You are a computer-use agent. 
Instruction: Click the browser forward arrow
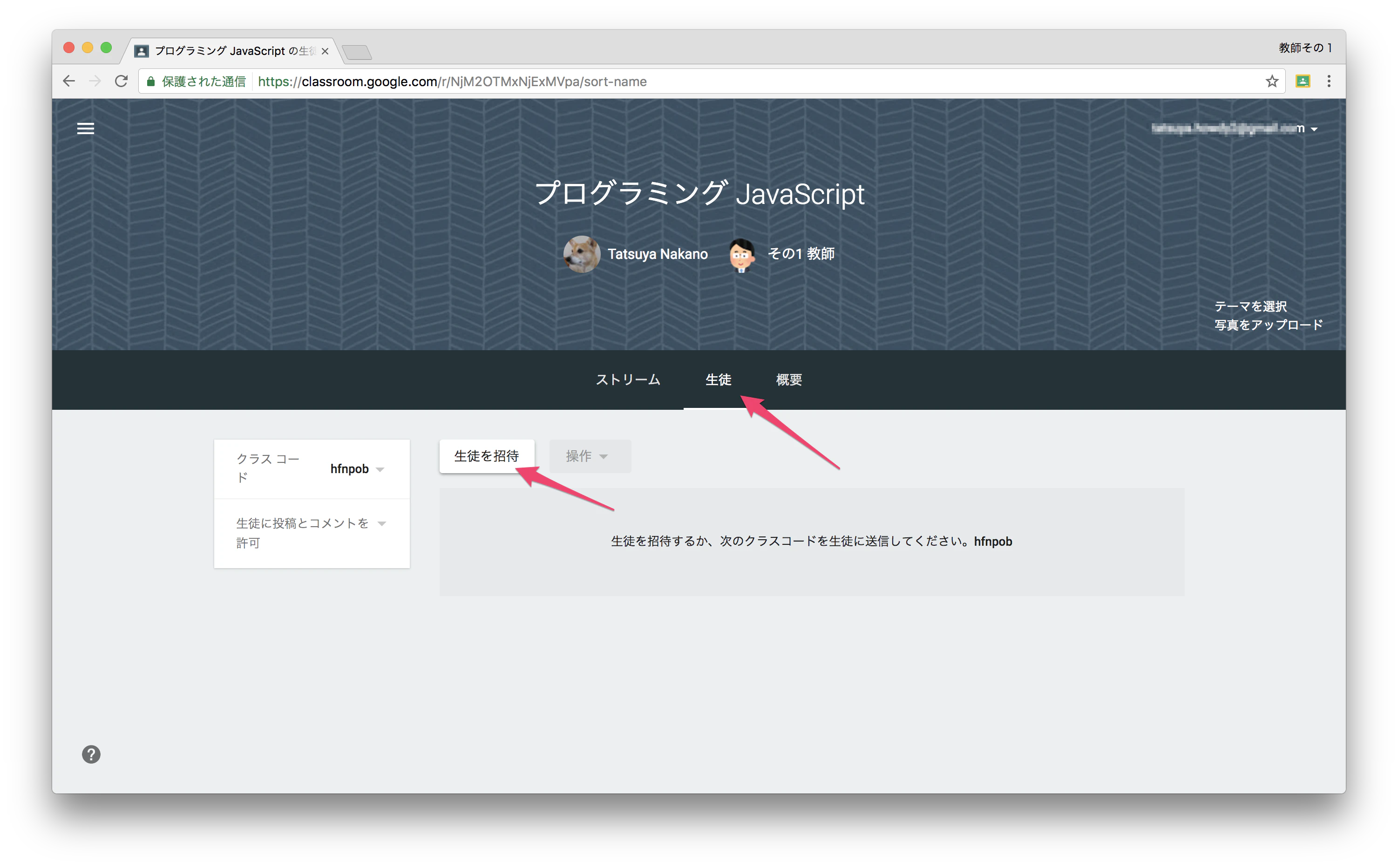pyautogui.click(x=95, y=81)
